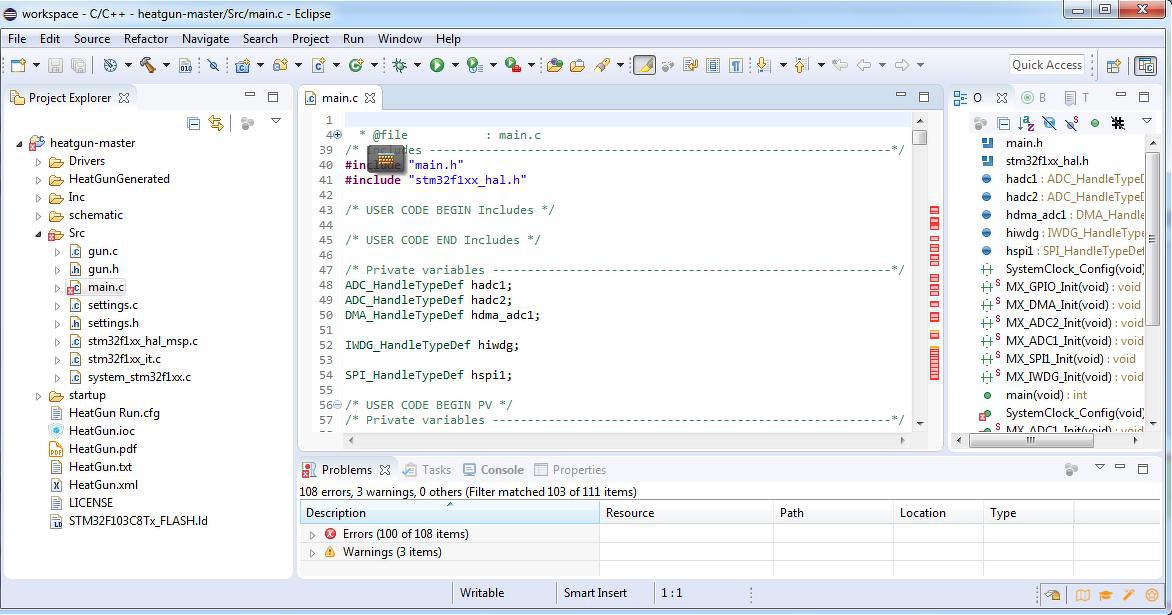Click the New C Source File icon

click(318, 65)
